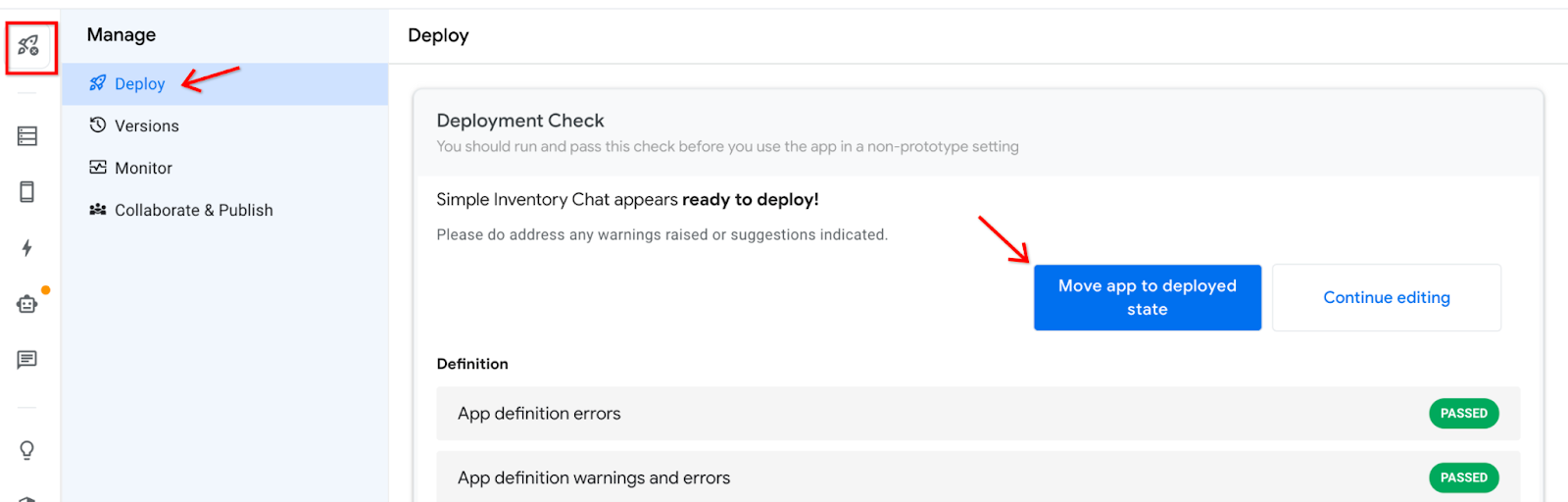Click PASSED badge on App definition errors

click(x=1463, y=414)
